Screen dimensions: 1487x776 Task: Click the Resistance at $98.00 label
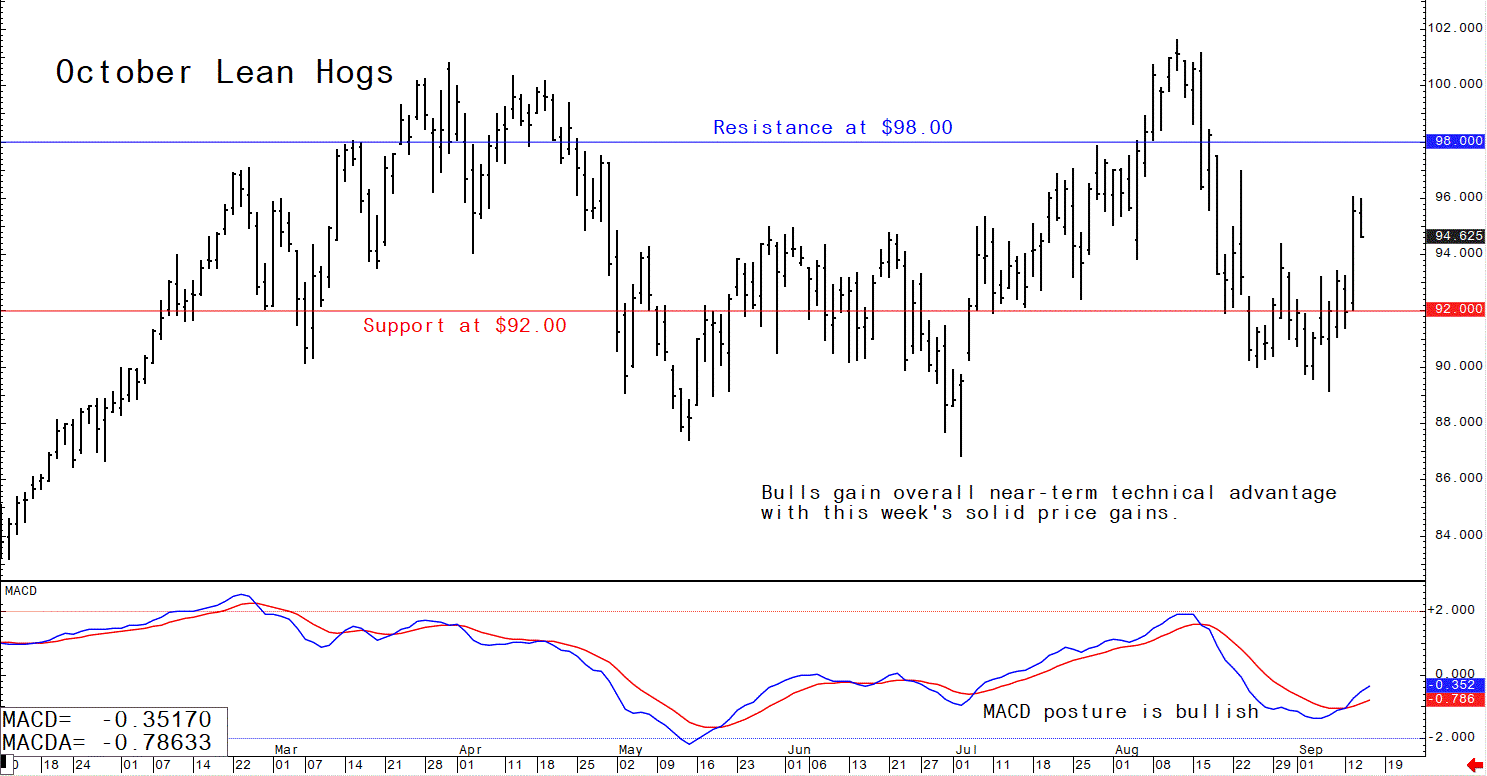[832, 128]
